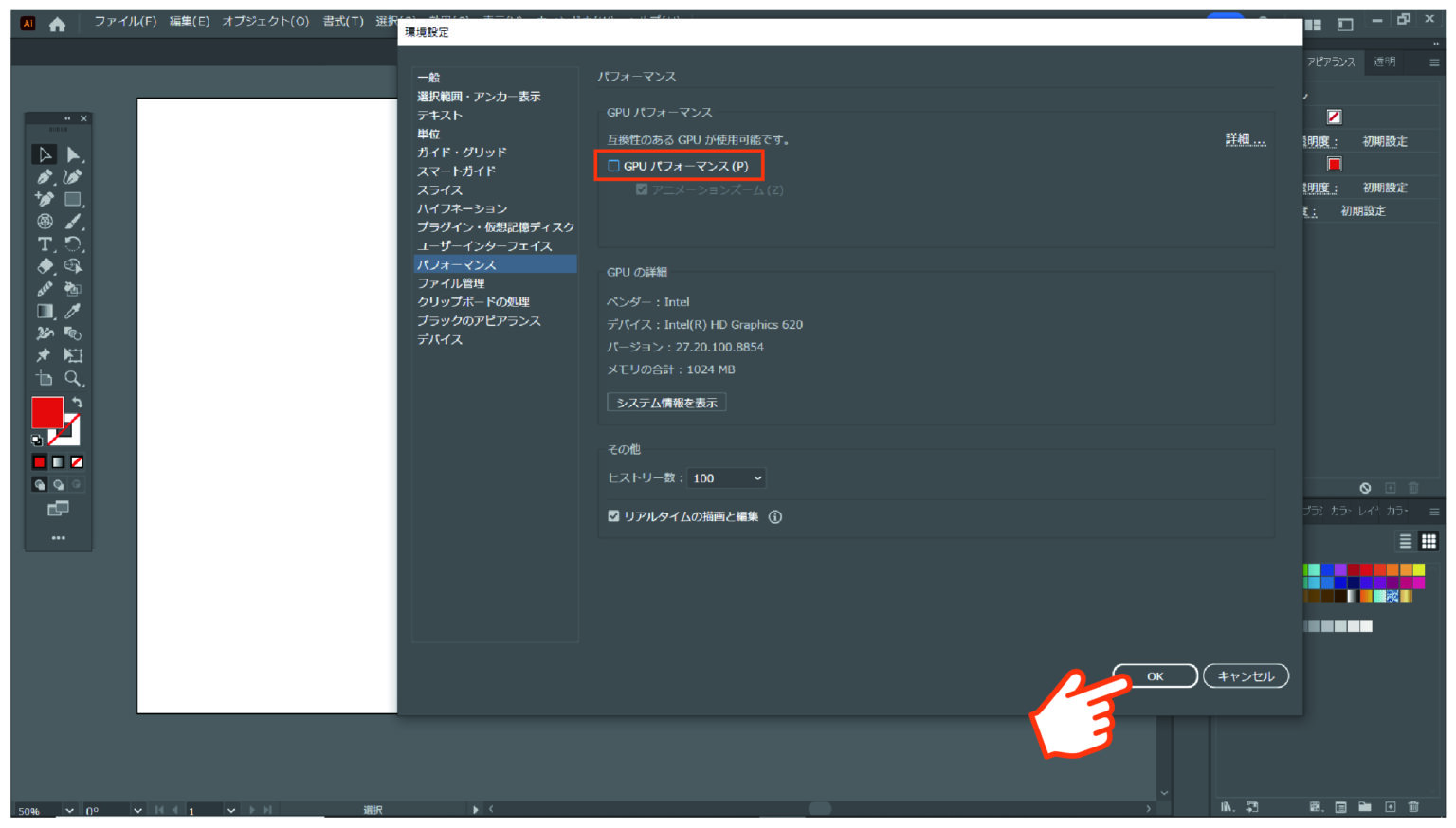Choose the Type tool
This screenshot has width=1456, height=828.
(x=44, y=243)
